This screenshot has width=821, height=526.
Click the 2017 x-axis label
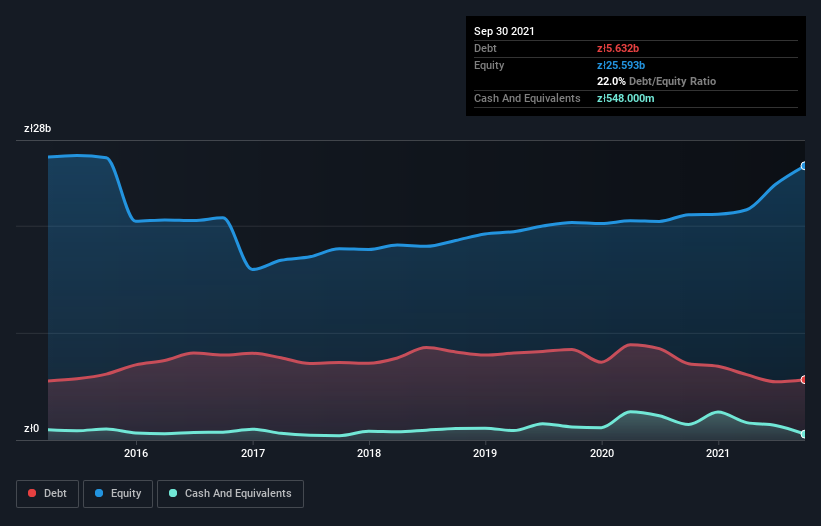(x=253, y=453)
